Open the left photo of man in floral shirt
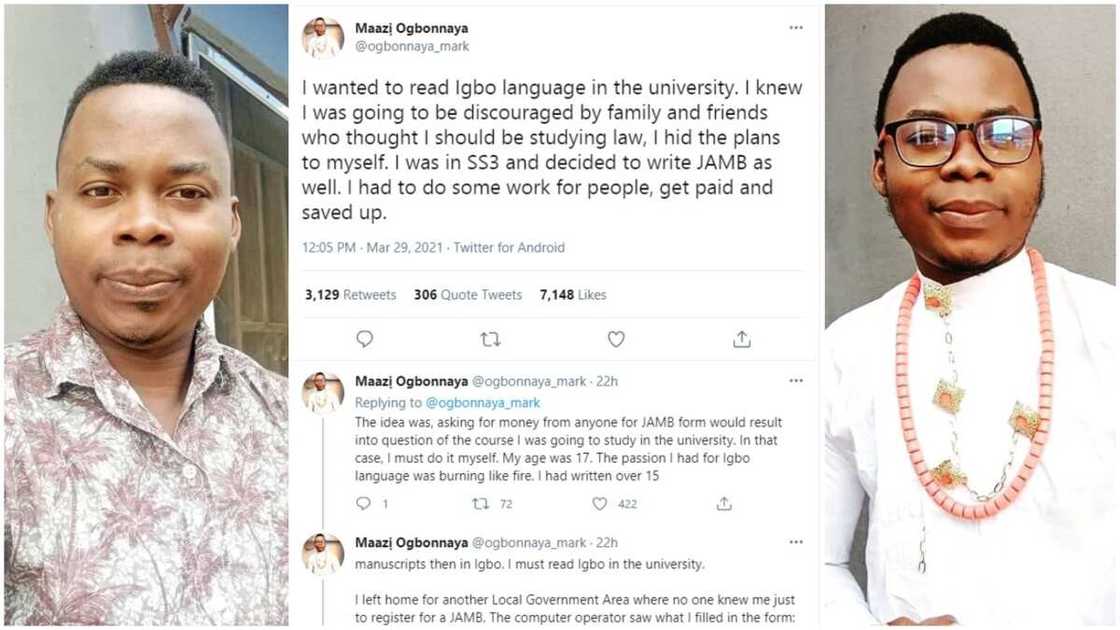1120x630 pixels. tap(146, 315)
